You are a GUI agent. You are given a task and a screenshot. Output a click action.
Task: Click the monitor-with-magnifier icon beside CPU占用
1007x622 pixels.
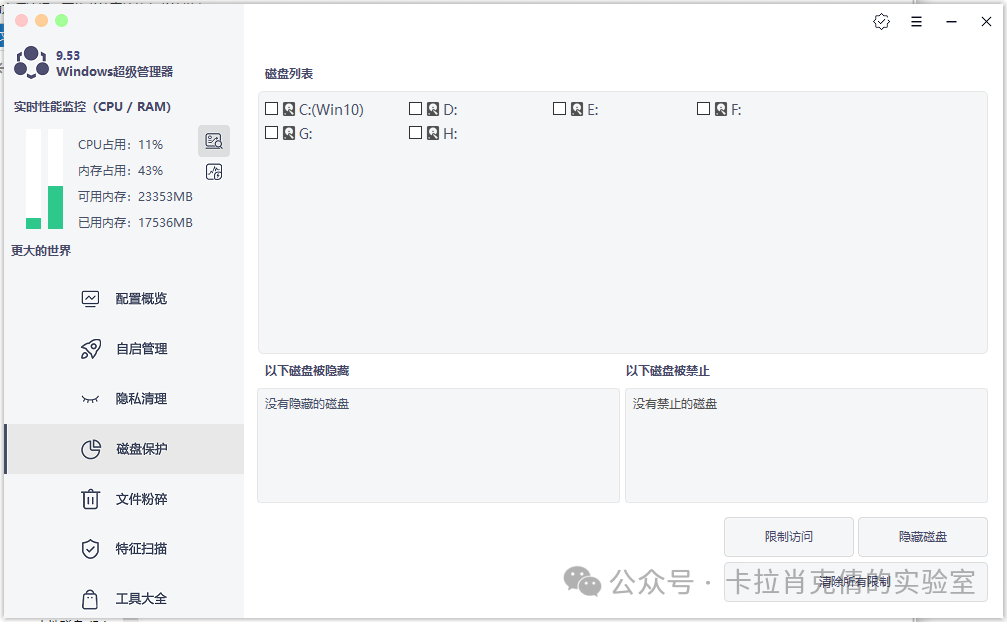(214, 141)
